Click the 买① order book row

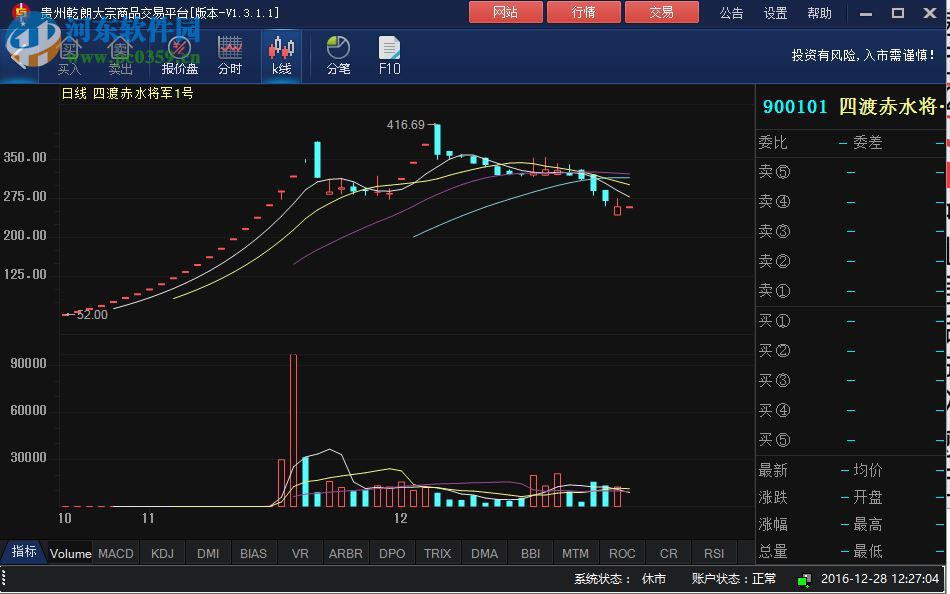click(x=851, y=321)
